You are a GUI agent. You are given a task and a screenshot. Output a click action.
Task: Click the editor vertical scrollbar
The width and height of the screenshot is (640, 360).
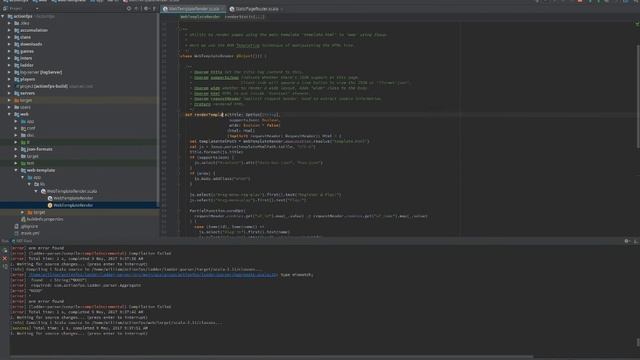click(638, 97)
